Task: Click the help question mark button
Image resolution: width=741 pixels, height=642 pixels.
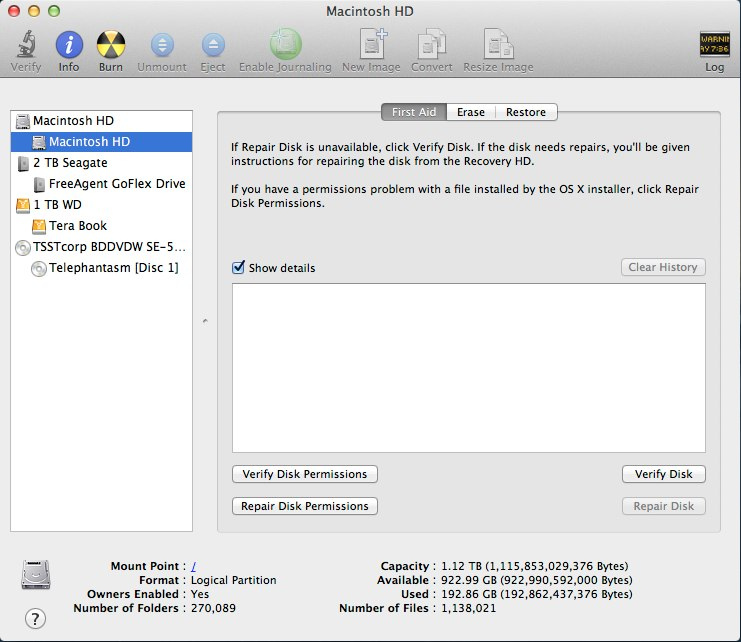Action: click(35, 618)
